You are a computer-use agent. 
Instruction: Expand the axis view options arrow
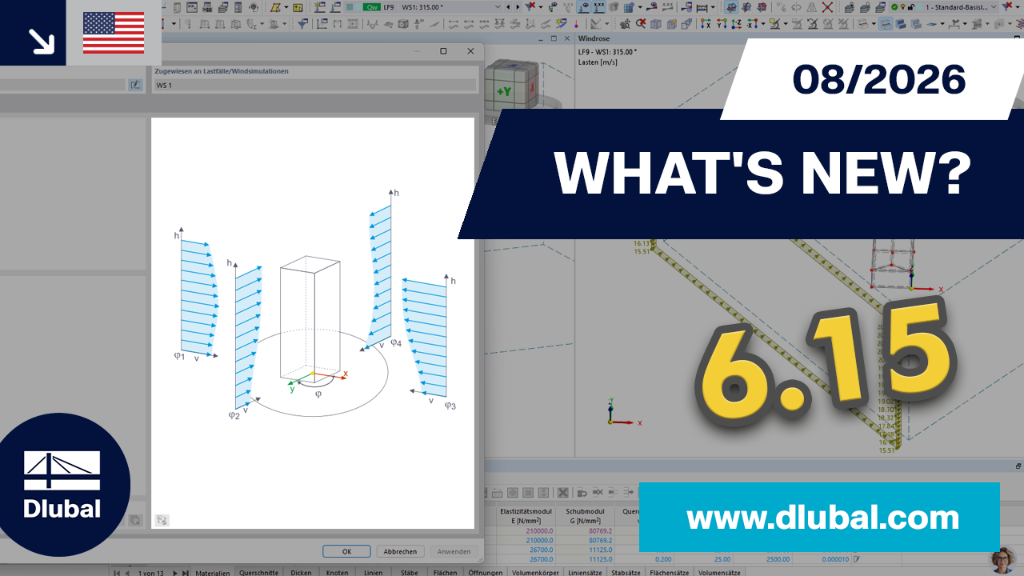pos(762,24)
